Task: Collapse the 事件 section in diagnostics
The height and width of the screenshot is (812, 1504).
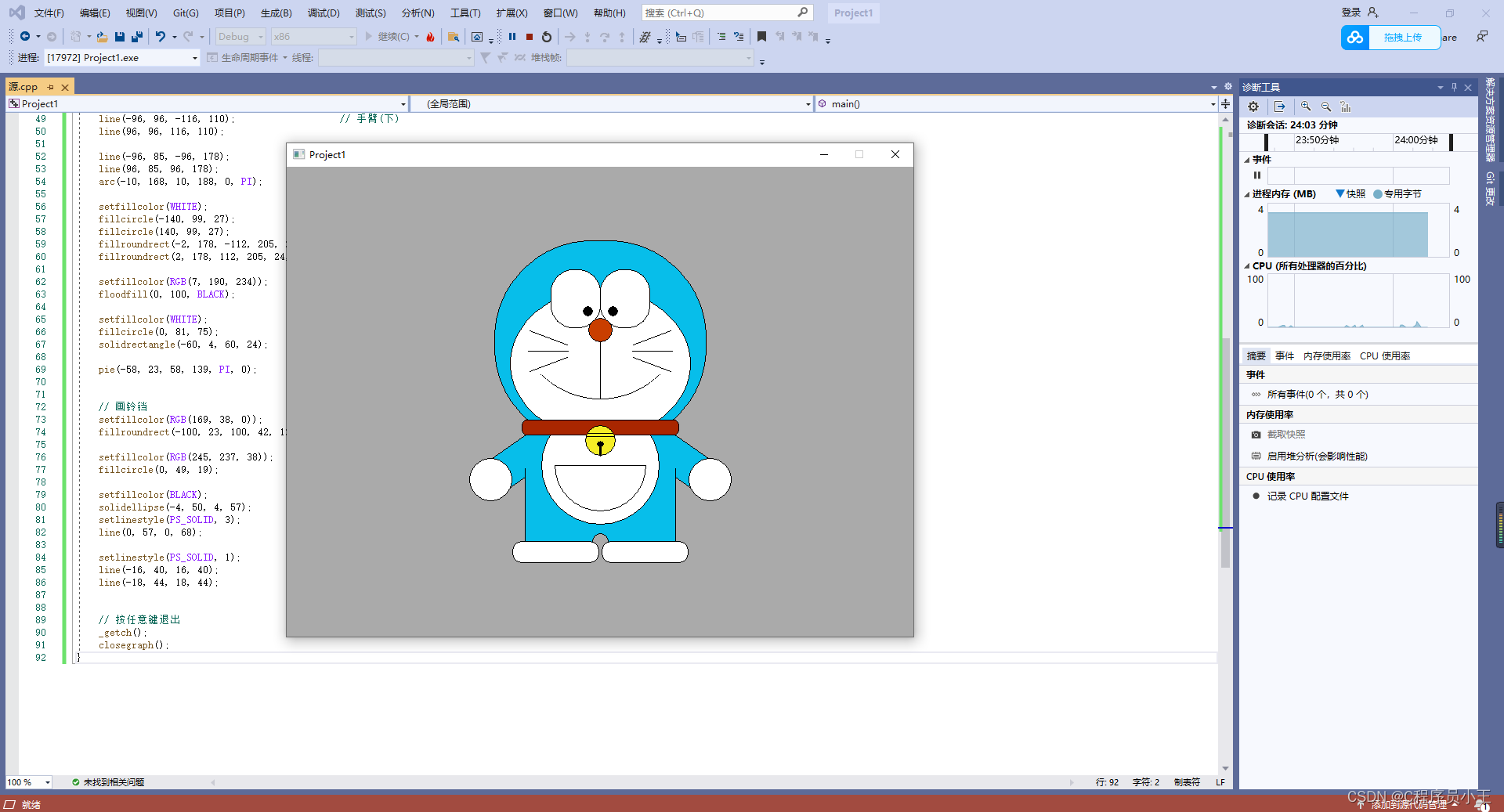Action: coord(1247,160)
